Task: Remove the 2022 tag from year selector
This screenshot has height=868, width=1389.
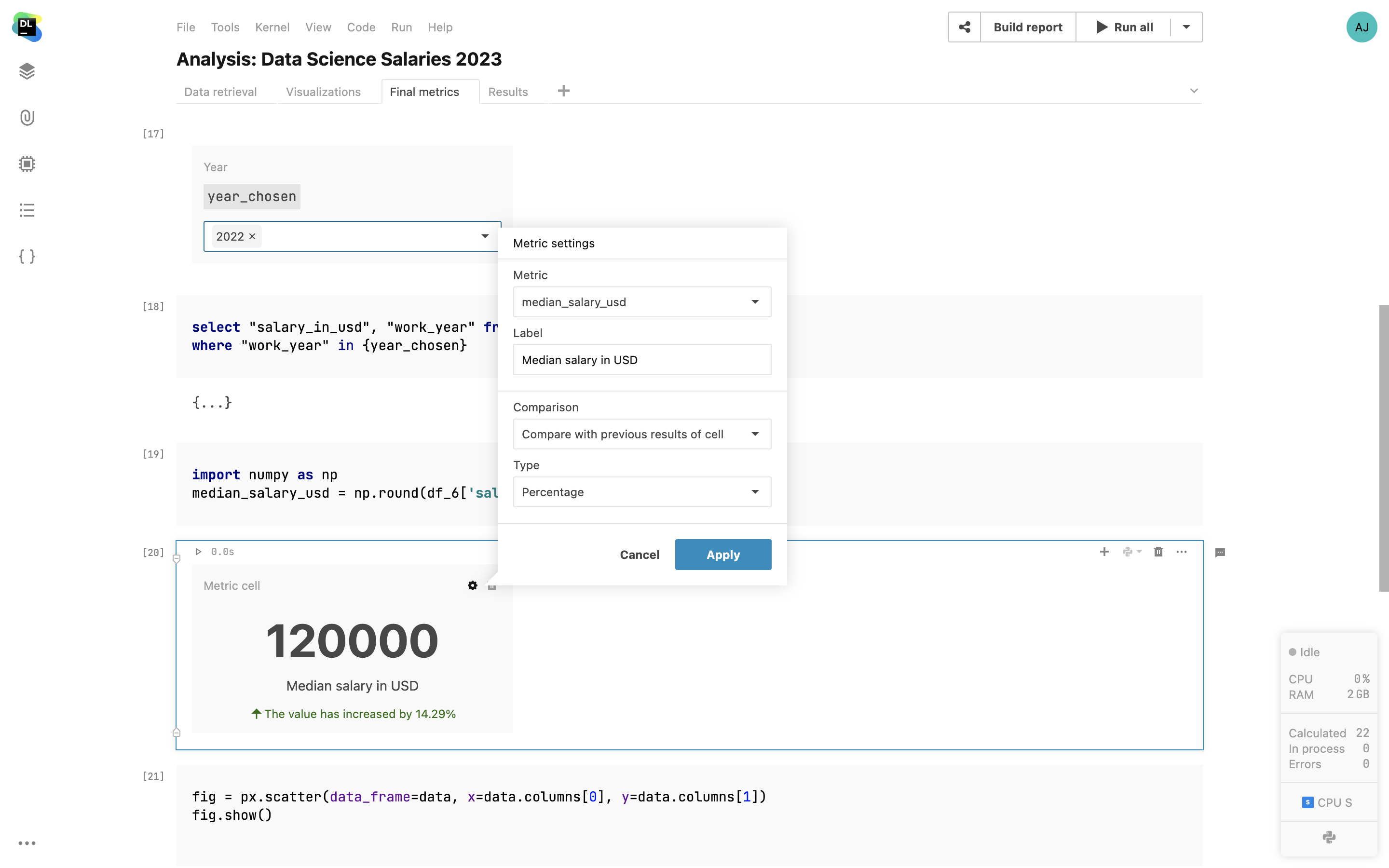Action: click(252, 236)
